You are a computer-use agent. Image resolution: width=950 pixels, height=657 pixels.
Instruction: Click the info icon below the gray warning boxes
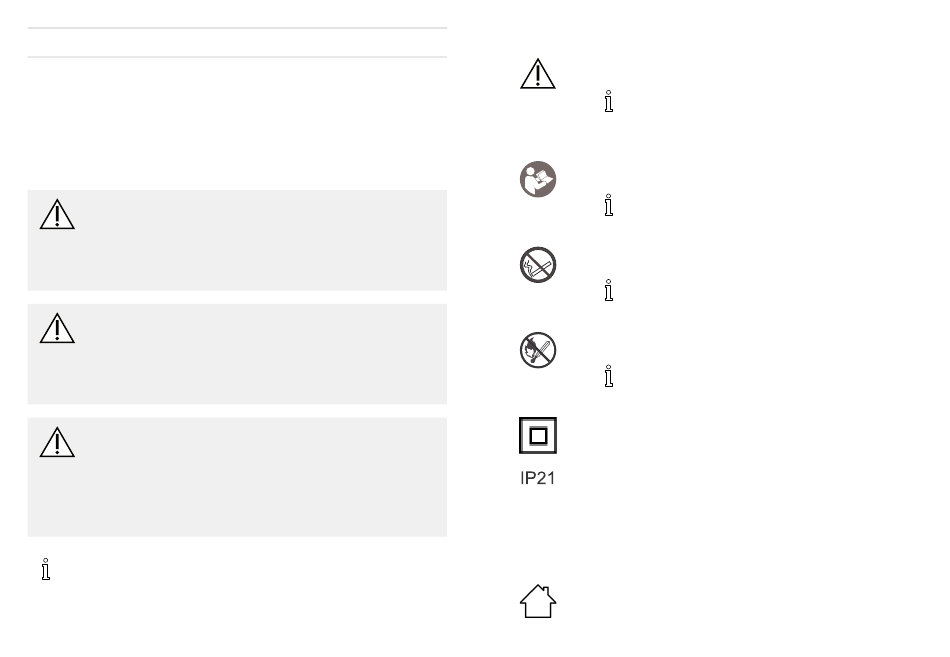[x=45, y=569]
